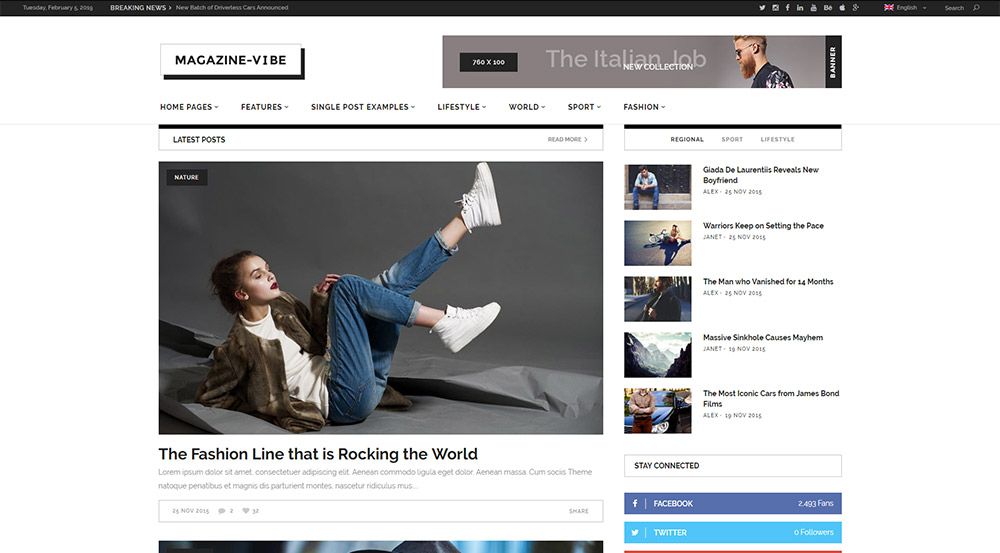This screenshot has width=1000, height=553.
Task: Click the Instagram icon in top bar
Action: pyautogui.click(x=775, y=7)
